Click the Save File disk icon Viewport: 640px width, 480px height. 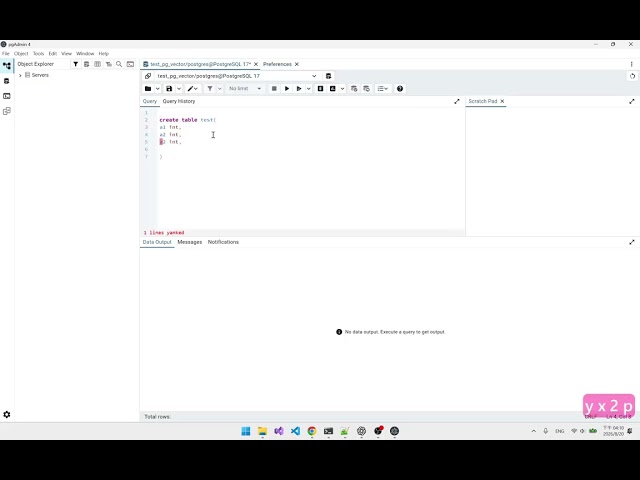click(169, 89)
